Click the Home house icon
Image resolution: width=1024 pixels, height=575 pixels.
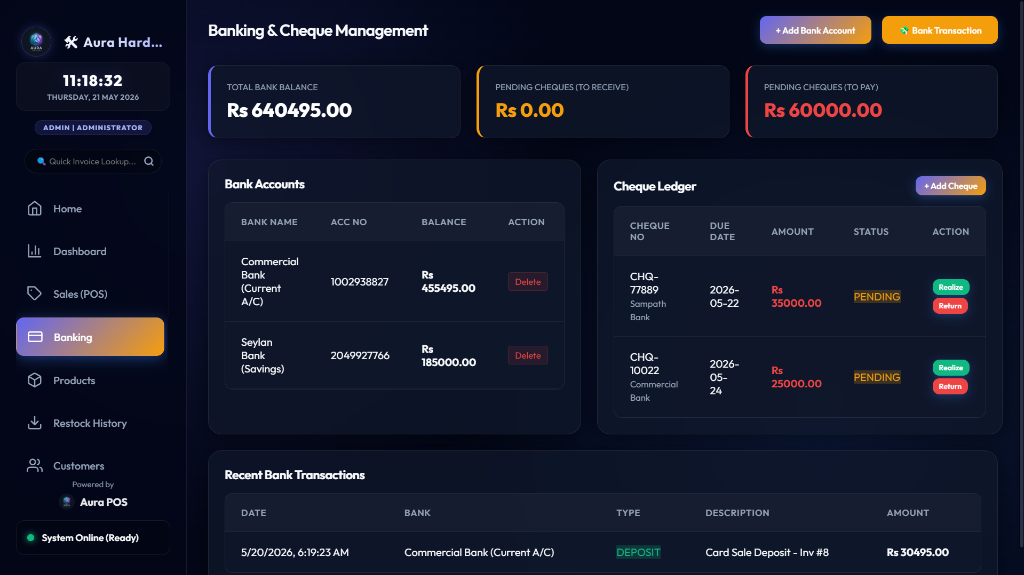coord(35,208)
